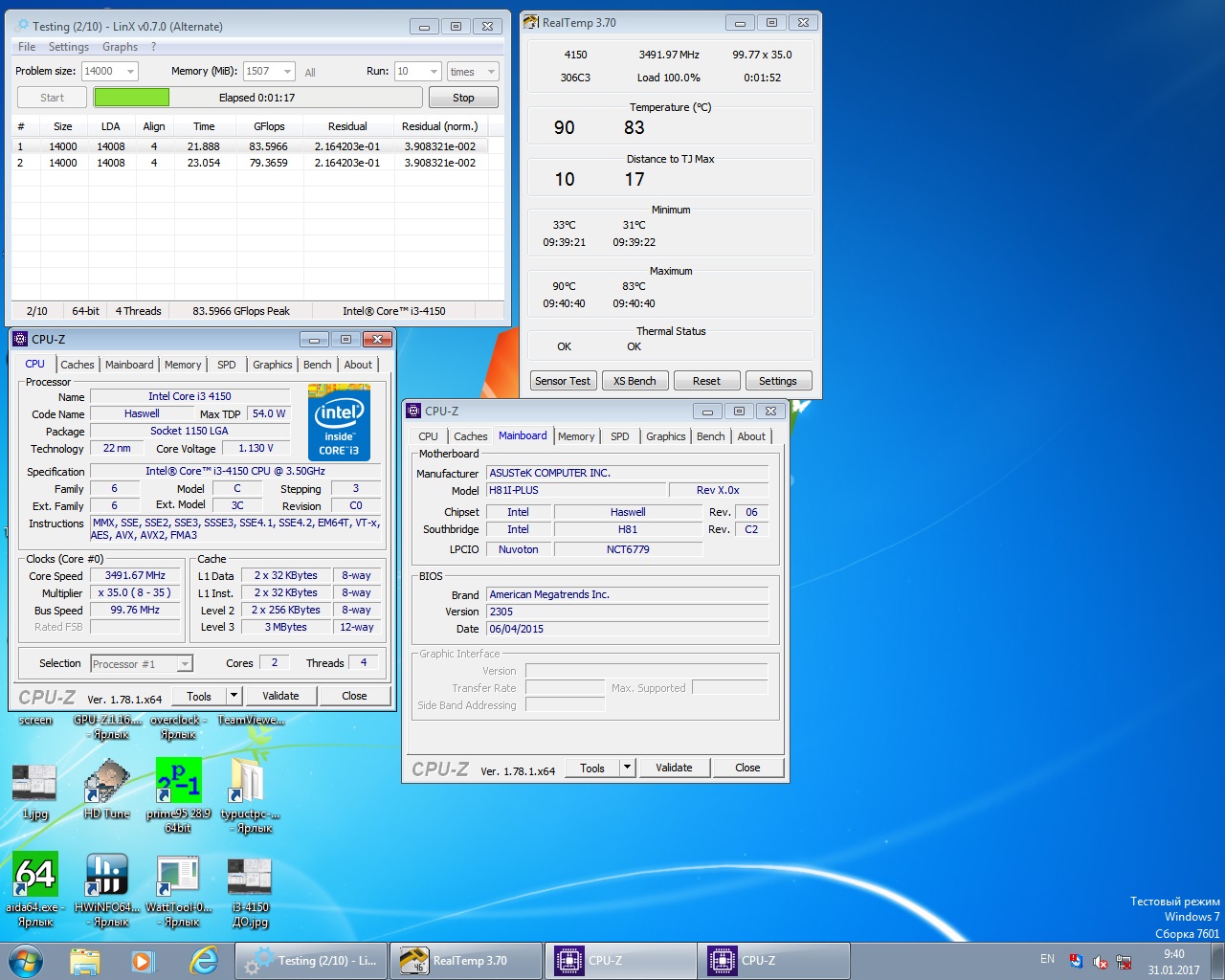The width and height of the screenshot is (1225, 980).
Task: Switch to the Caches tab in CPU-Z
Action: [x=78, y=365]
